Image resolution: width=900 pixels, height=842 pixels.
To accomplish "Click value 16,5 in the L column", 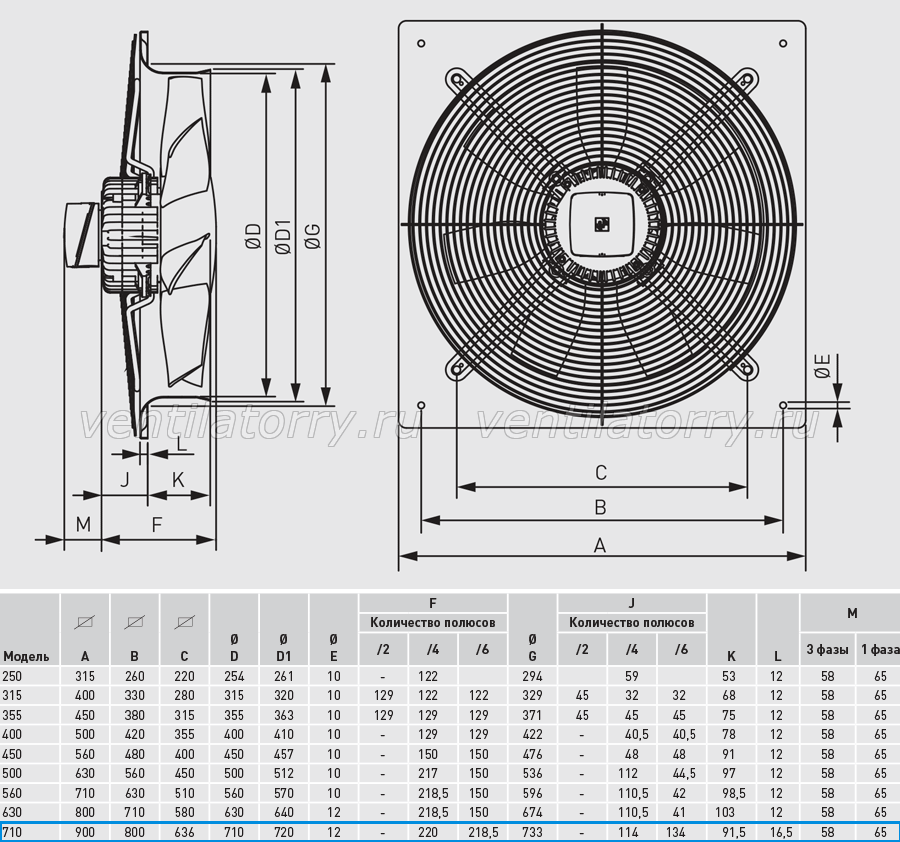I will 781,832.
